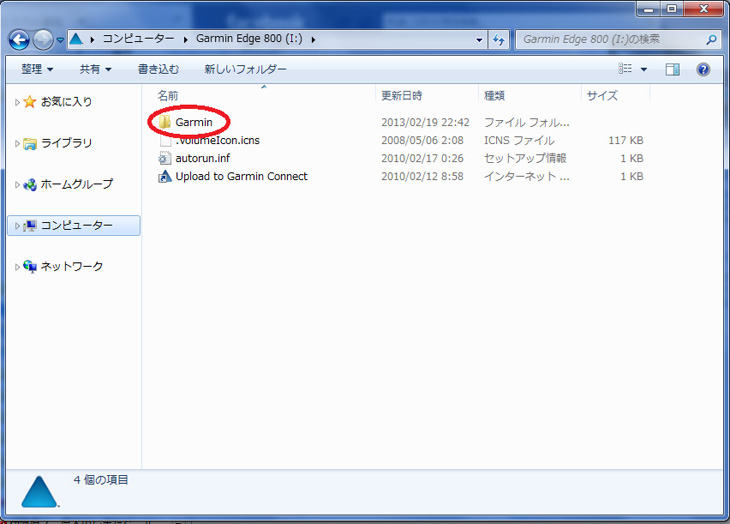This screenshot has height=524, width=730.
Task: Select the .VolumeIcon.icns file name
Action: point(217,140)
